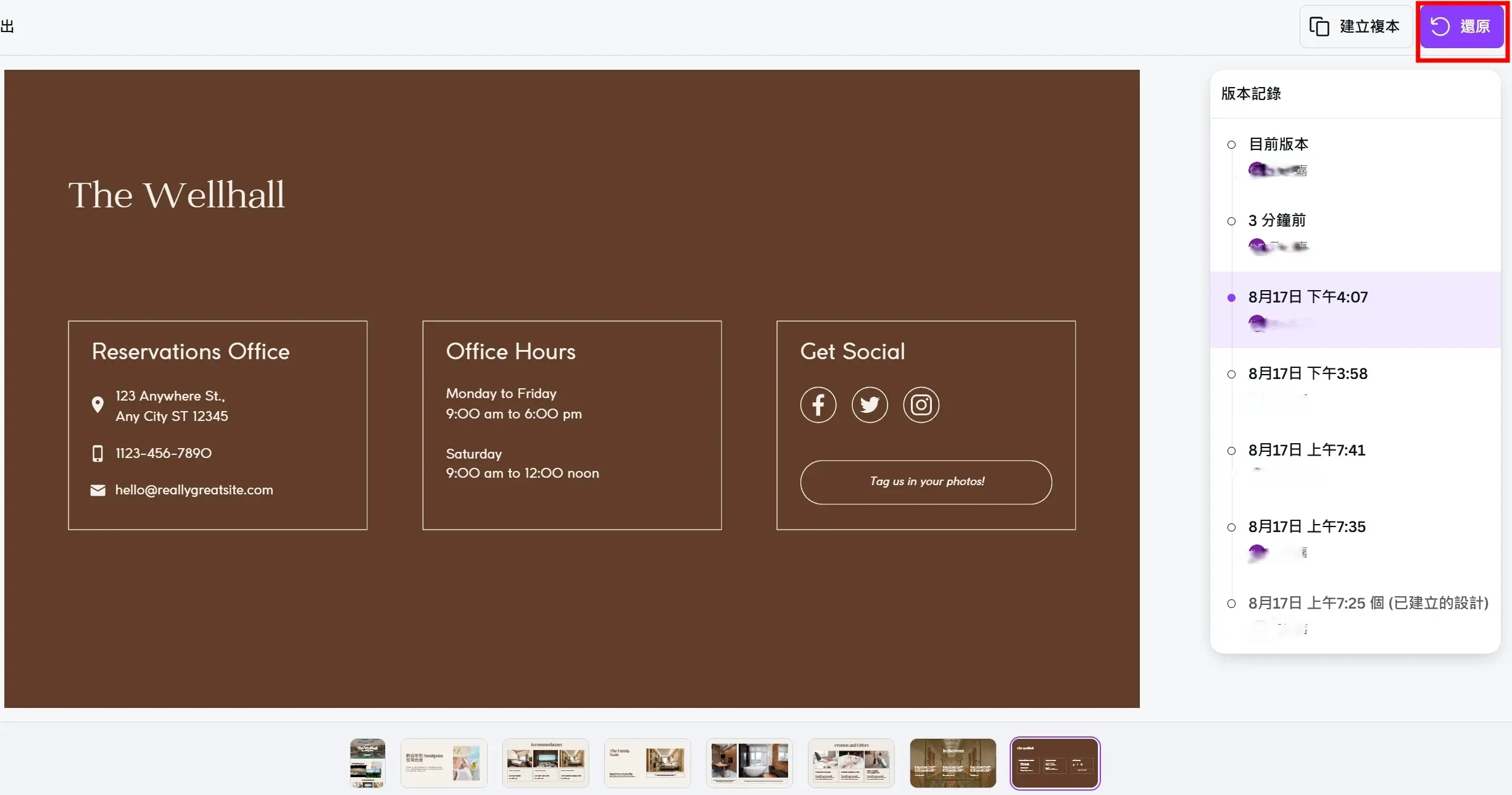Open the first page thumbnail
This screenshot has height=795, width=1512.
point(367,763)
